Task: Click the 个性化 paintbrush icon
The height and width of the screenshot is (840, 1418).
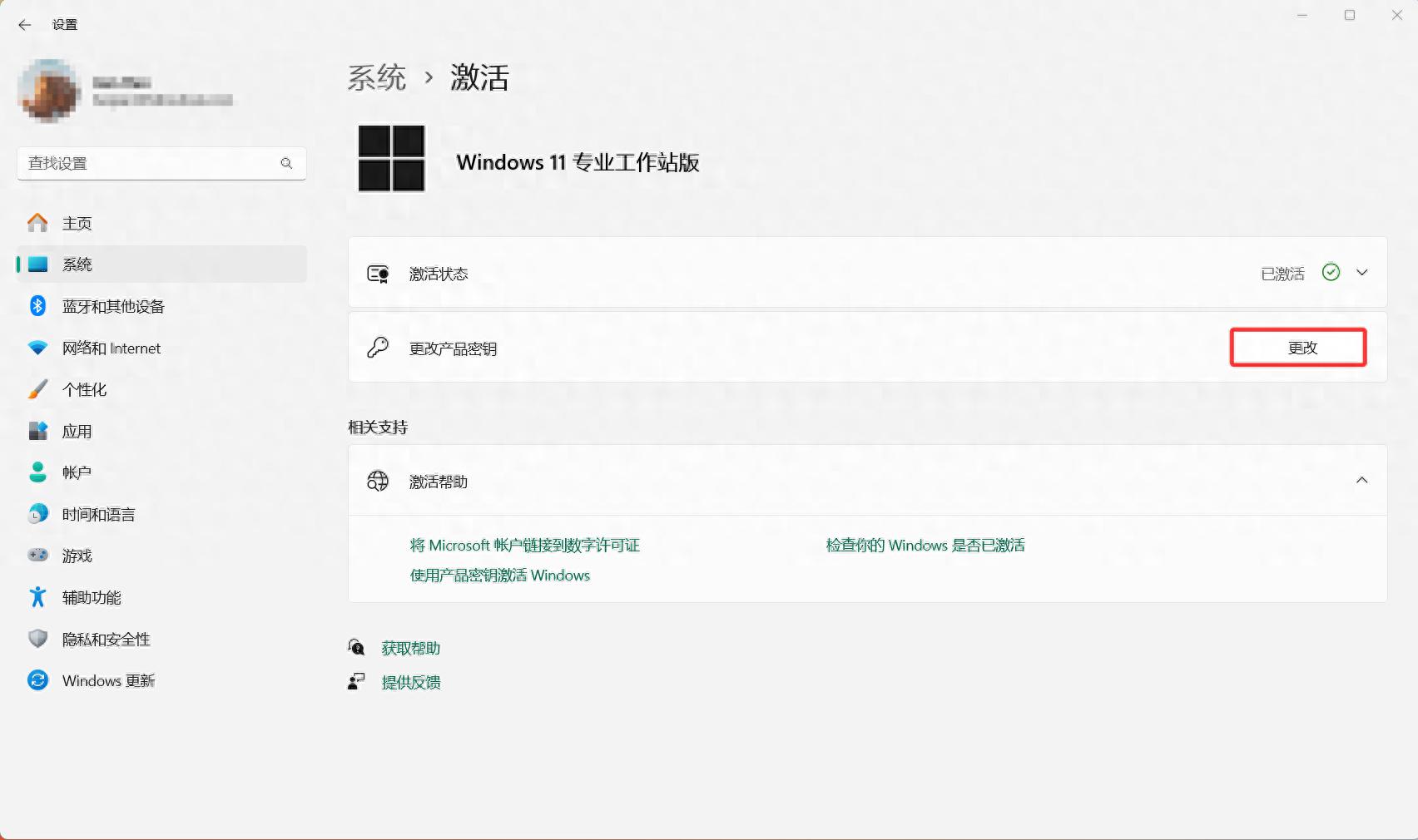Action: 37,389
